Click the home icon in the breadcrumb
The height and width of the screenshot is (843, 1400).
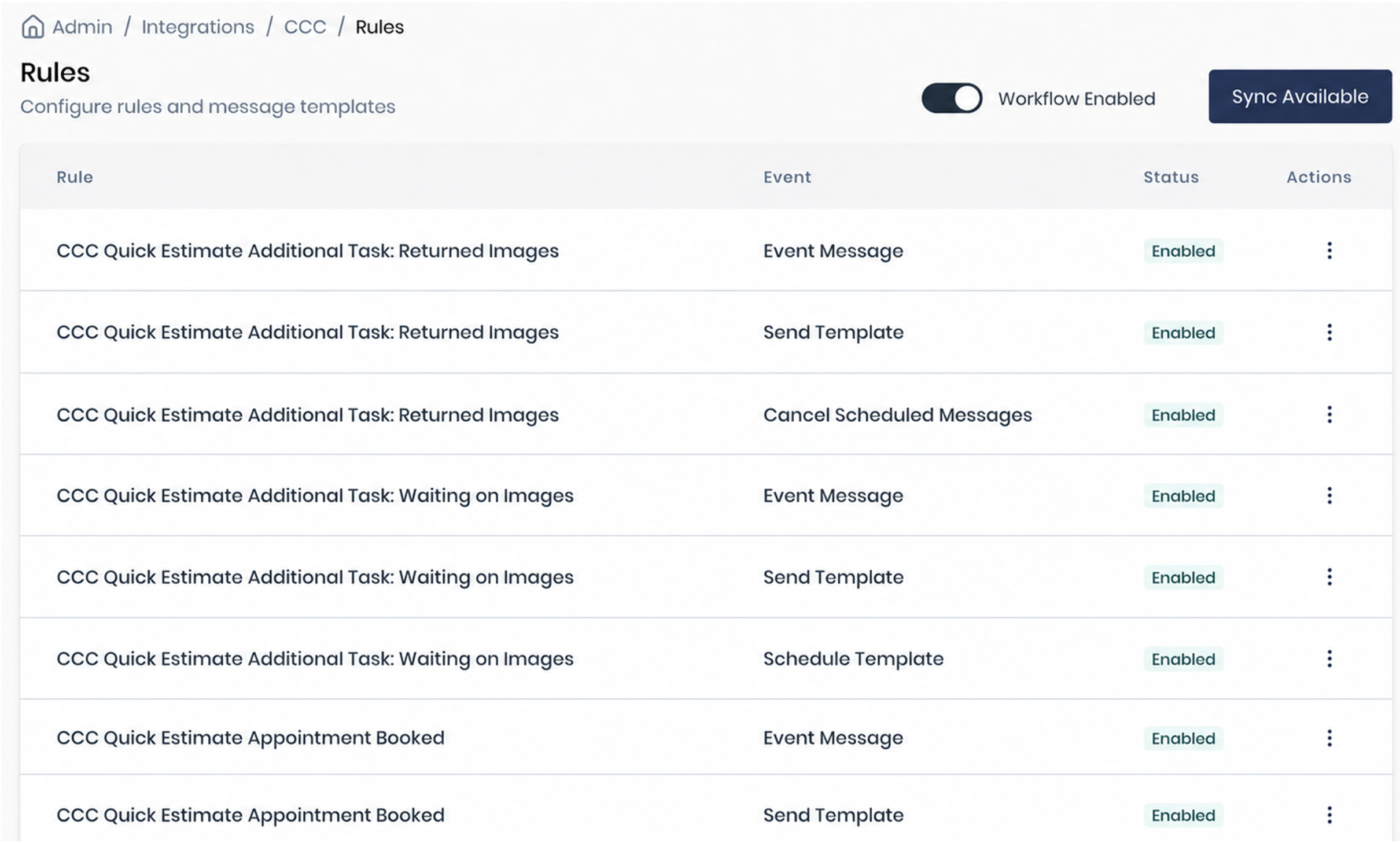(32, 27)
